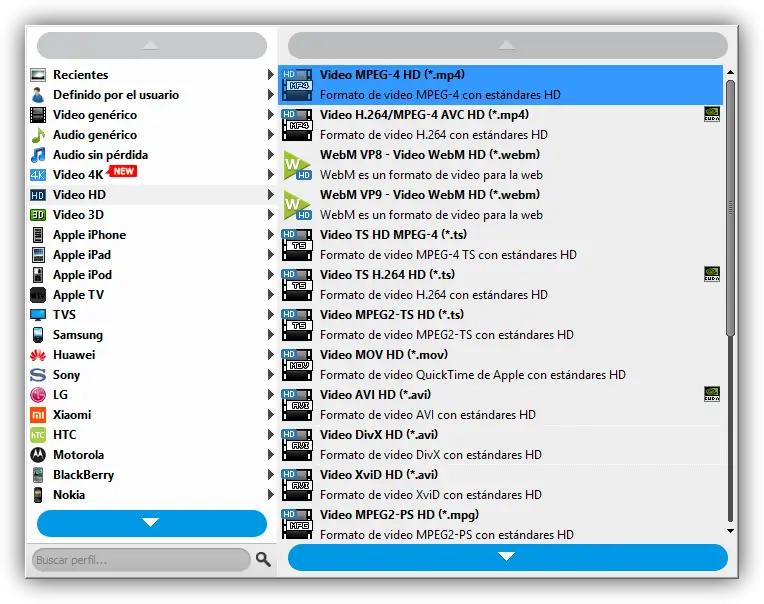Screen dimensions: 764x604
Task: Select Video H.264/MPEG-4 AVC HD (*.mp4)
Action: tap(500, 125)
